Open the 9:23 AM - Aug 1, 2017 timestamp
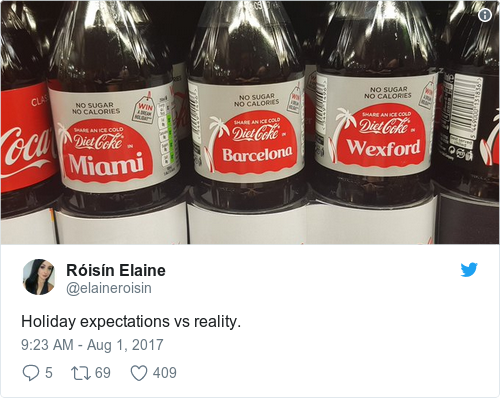 tap(92, 345)
